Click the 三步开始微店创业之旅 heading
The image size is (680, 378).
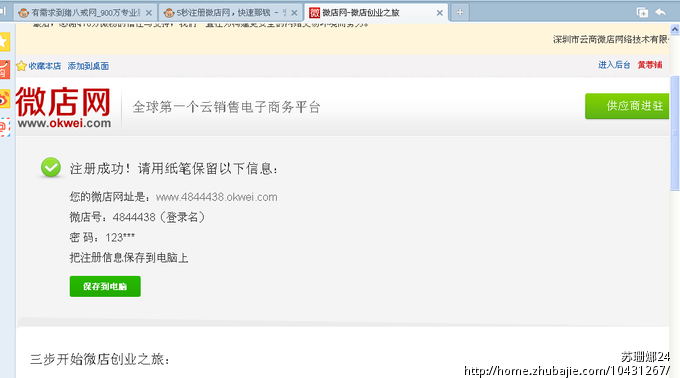100,359
